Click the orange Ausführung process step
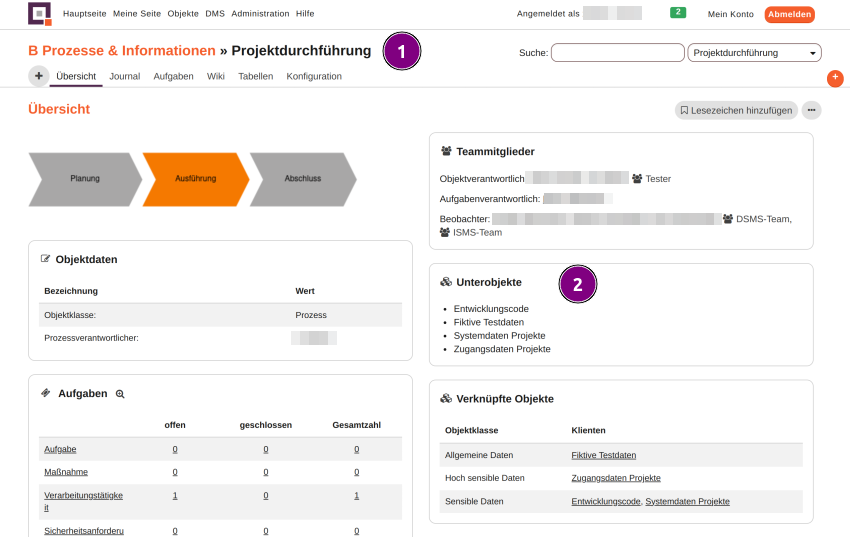Screen dimensions: 850x537 pyautogui.click(x=195, y=178)
